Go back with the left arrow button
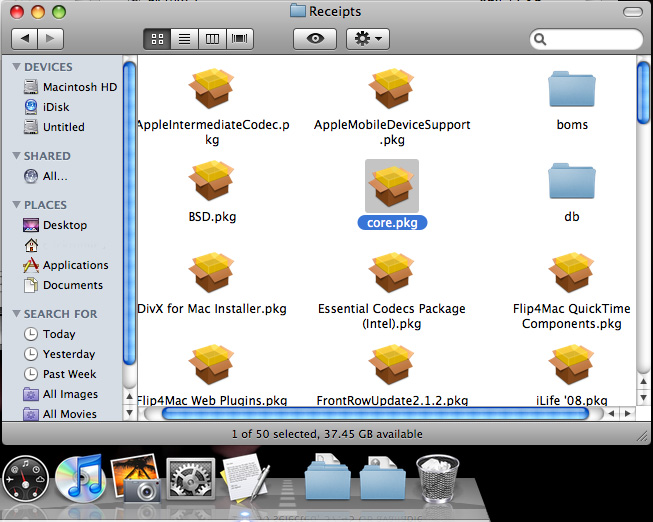Screen dimensions: 653x522 (25, 39)
